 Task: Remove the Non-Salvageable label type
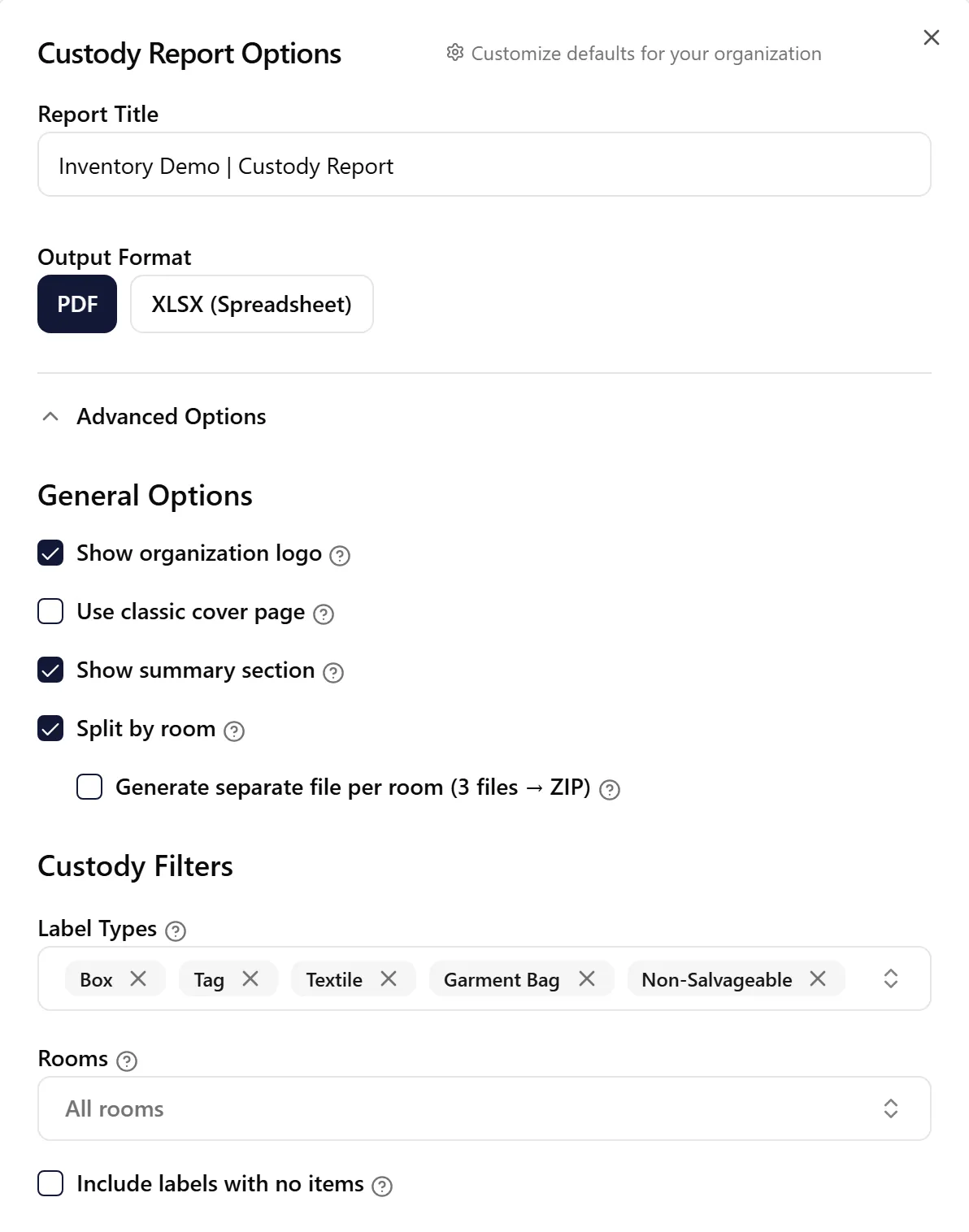point(818,979)
